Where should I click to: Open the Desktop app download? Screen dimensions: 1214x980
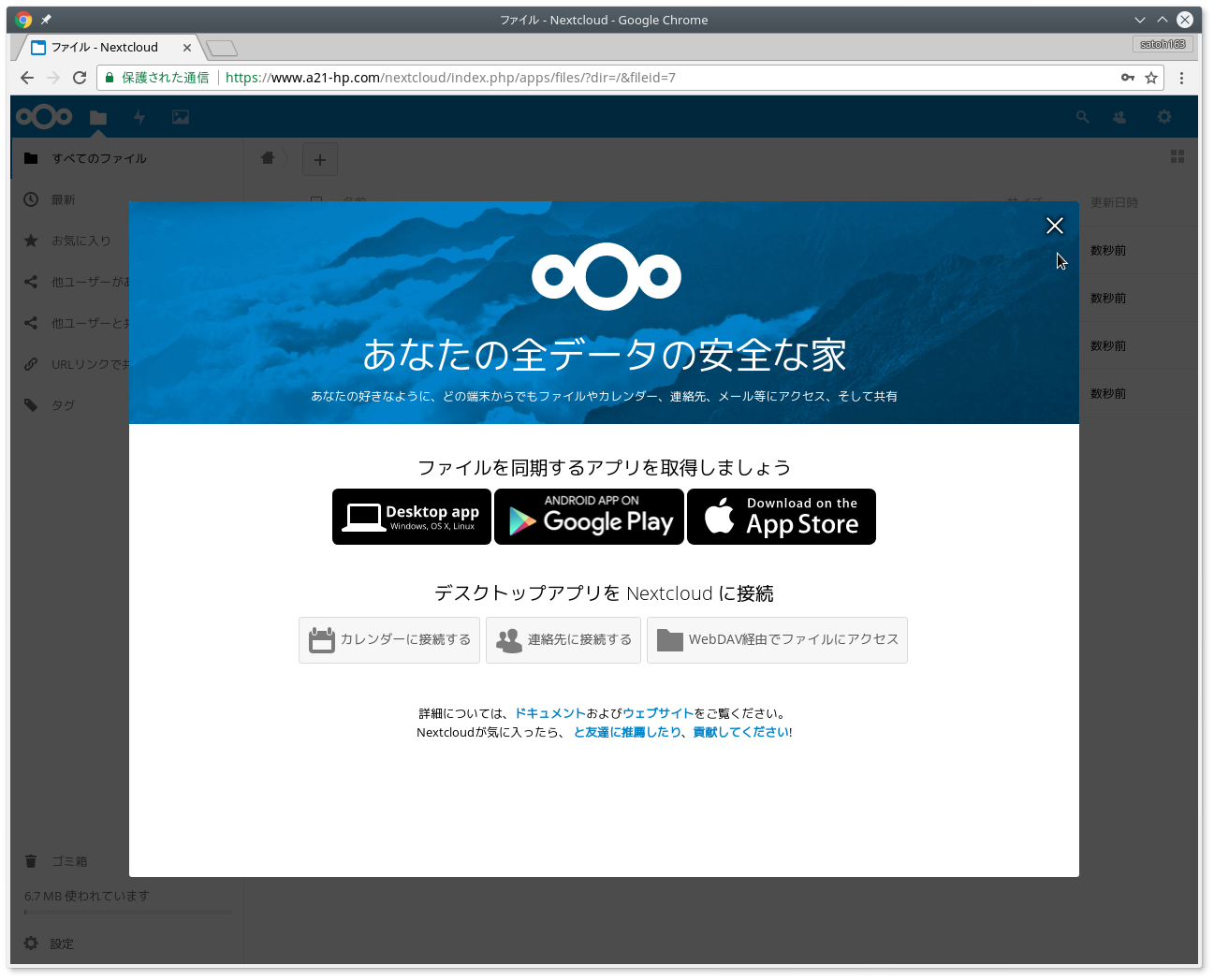(x=412, y=517)
